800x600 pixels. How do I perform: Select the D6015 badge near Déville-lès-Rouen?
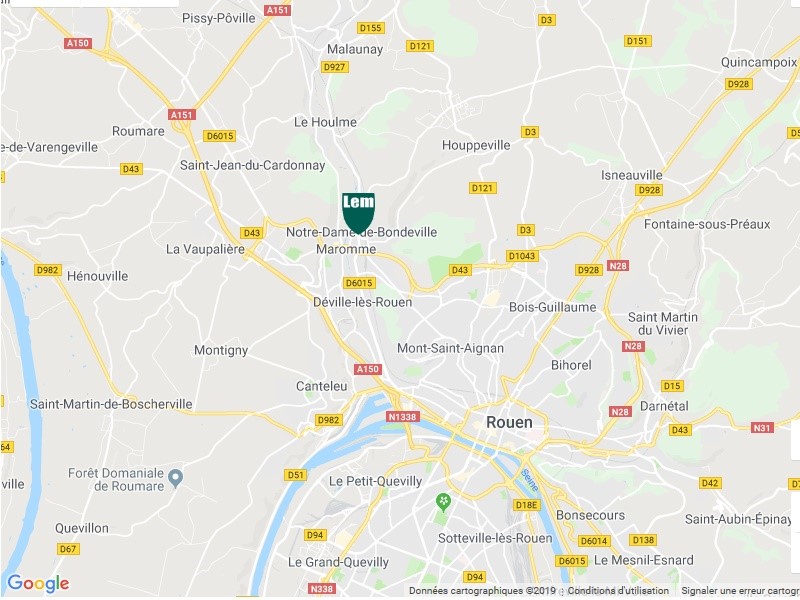click(359, 283)
